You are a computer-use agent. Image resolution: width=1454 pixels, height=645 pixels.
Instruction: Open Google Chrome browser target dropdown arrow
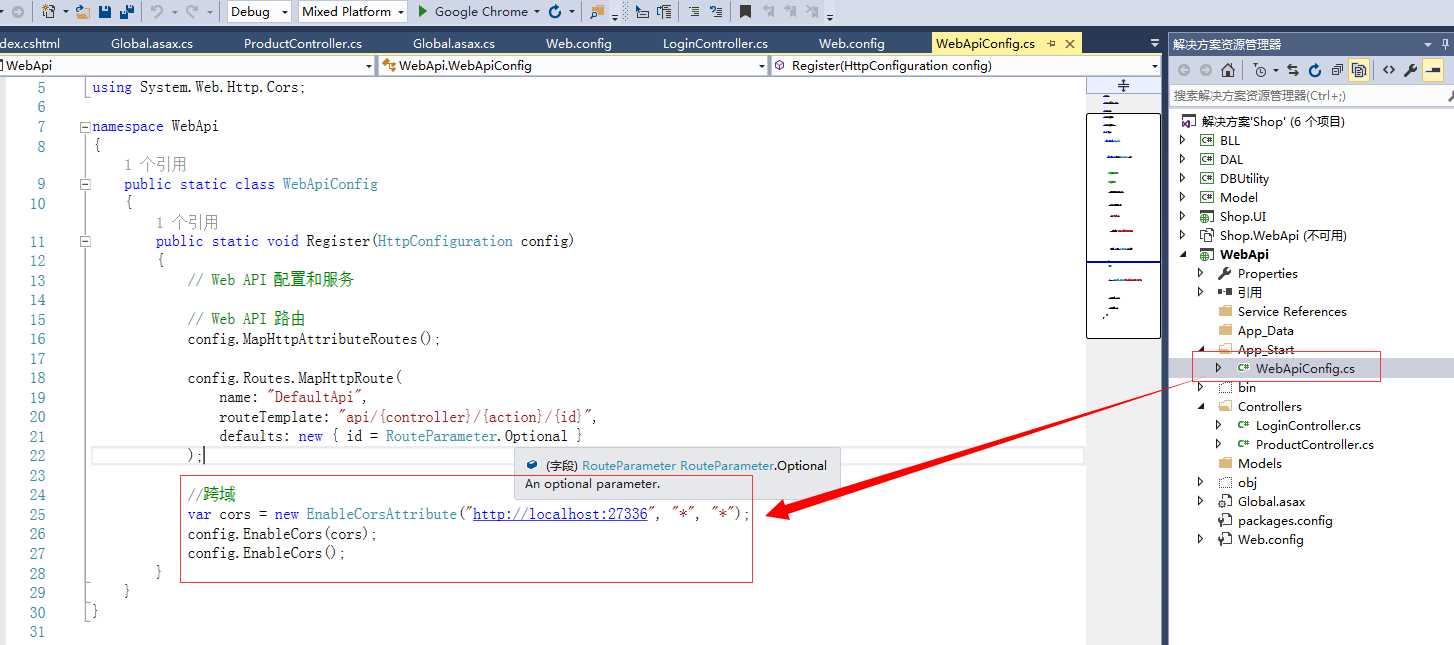point(536,12)
